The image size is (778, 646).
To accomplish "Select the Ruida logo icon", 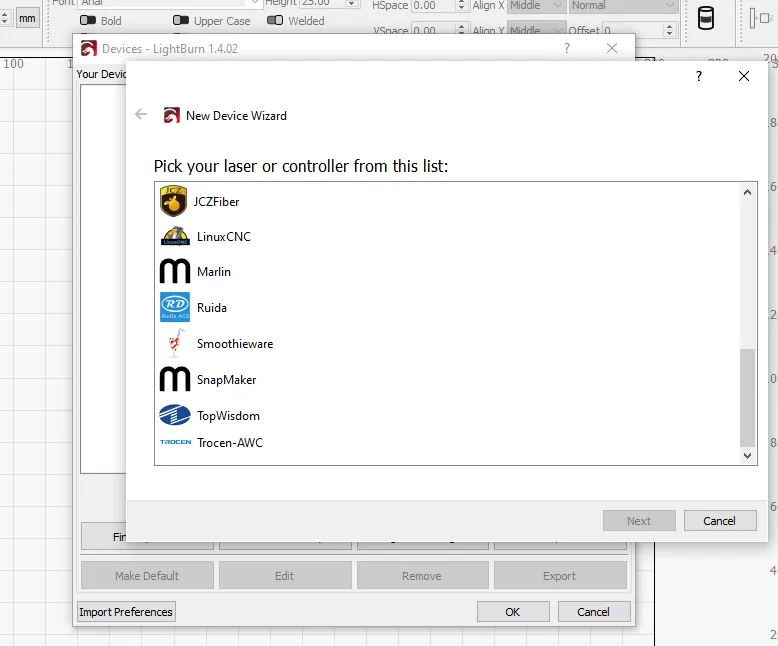I will (x=175, y=307).
